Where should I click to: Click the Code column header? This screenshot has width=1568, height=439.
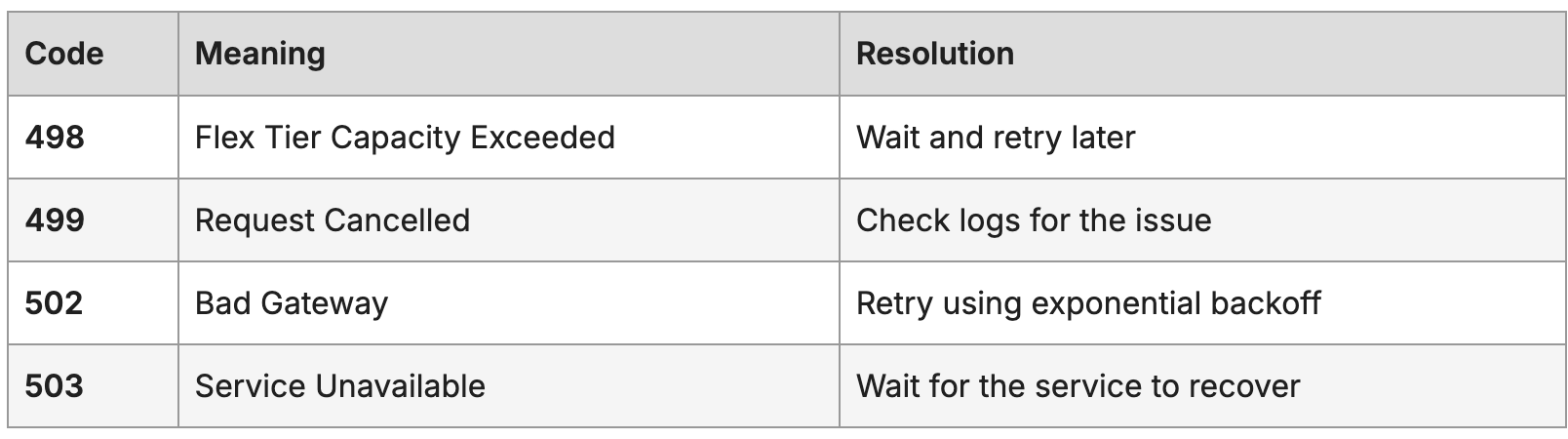click(x=64, y=54)
